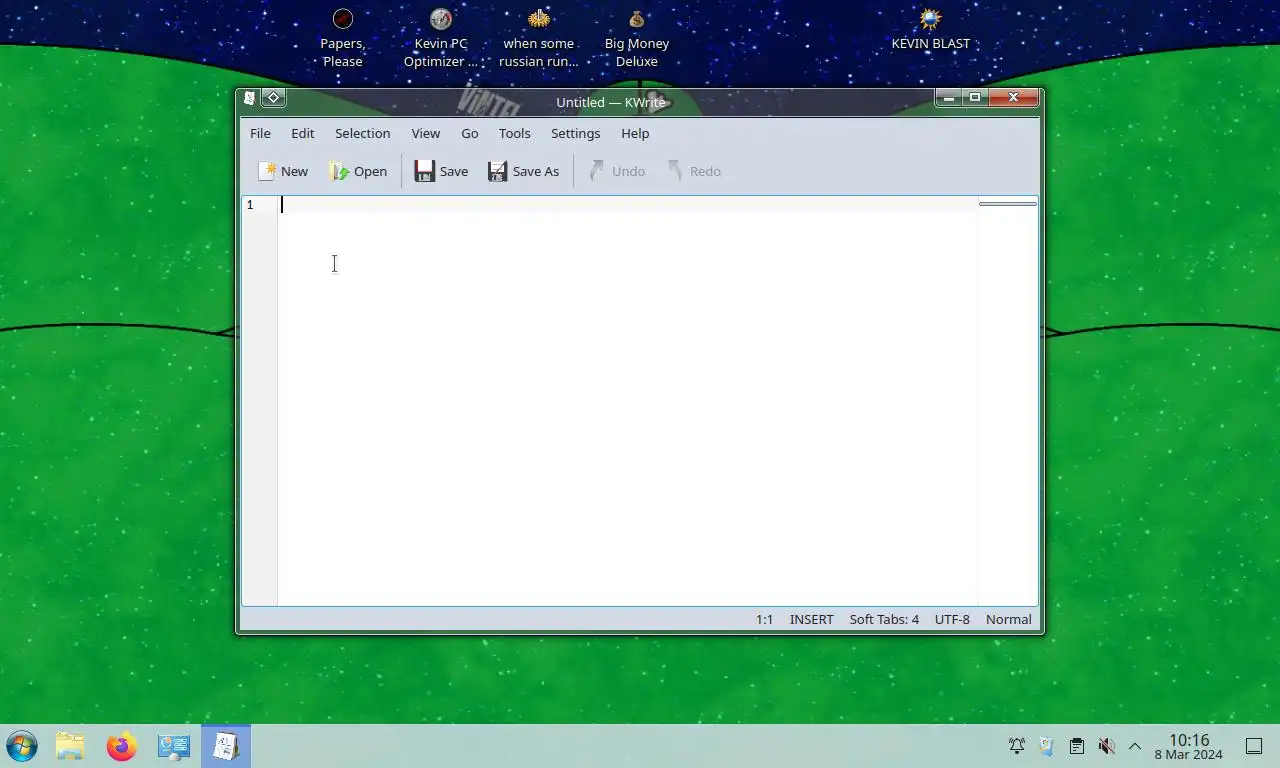The height and width of the screenshot is (768, 1280).
Task: Toggle INSERT mode in the status bar
Action: (x=811, y=619)
